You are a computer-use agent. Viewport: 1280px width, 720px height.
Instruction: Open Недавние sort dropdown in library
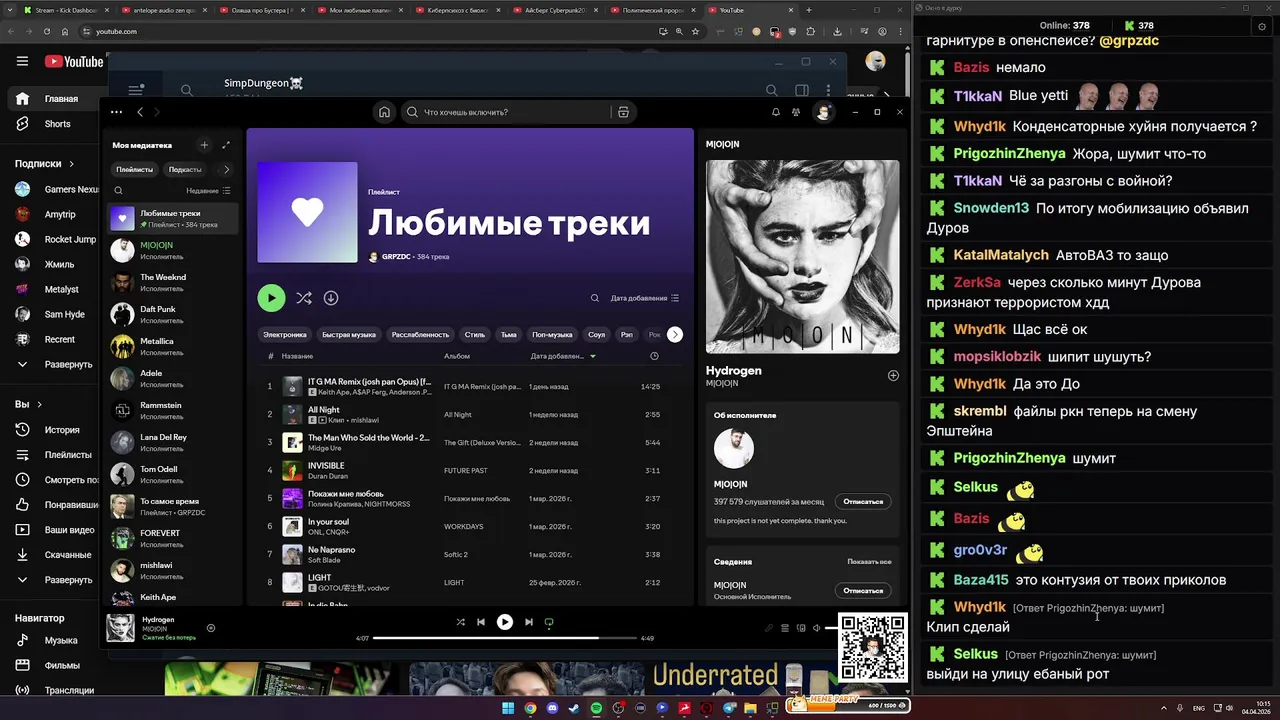(x=208, y=190)
